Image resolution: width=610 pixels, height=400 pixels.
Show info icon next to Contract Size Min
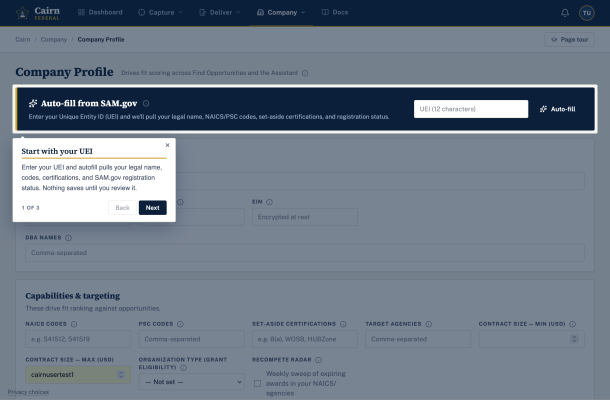click(572, 324)
